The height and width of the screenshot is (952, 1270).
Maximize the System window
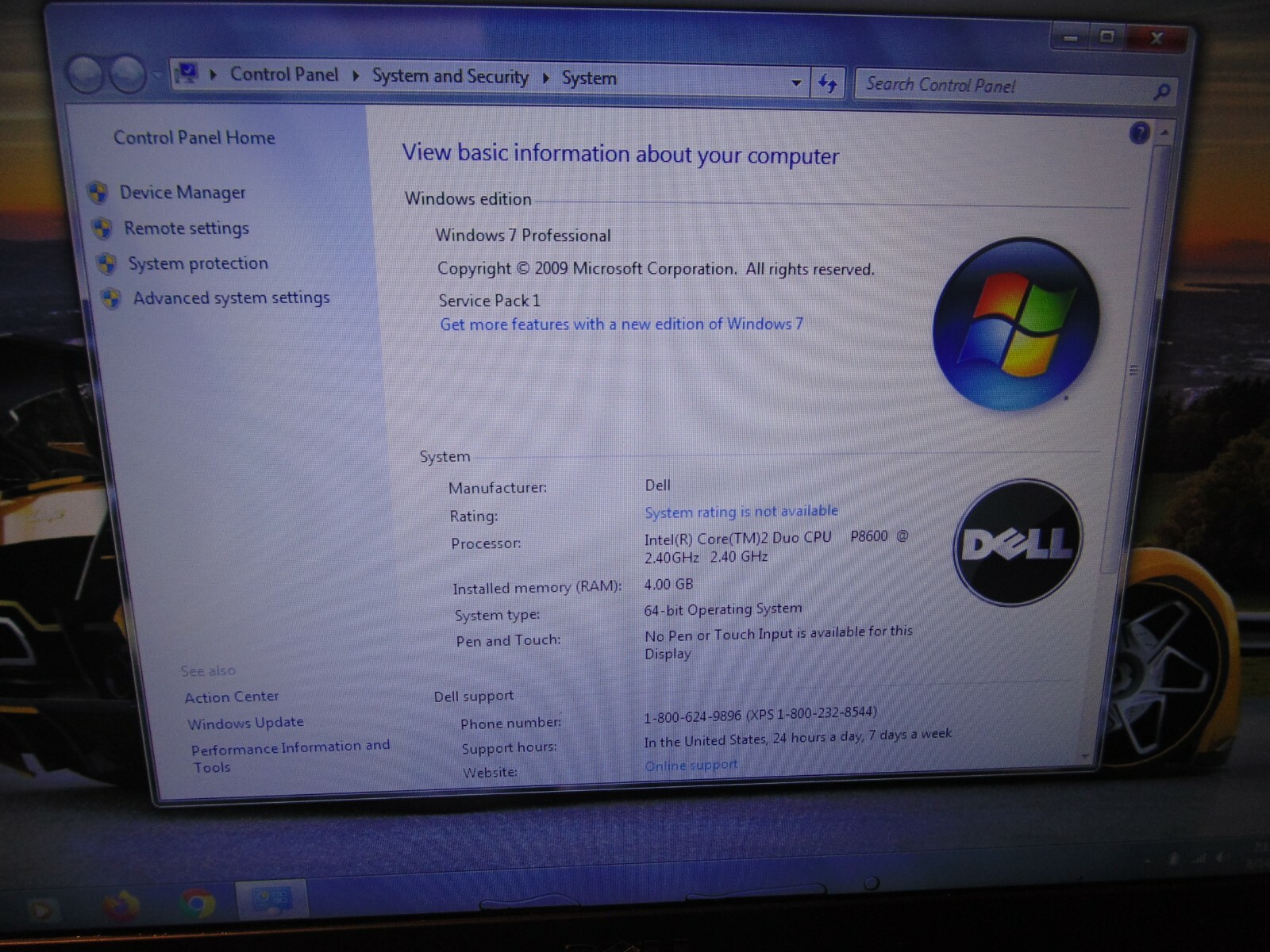tap(1107, 36)
